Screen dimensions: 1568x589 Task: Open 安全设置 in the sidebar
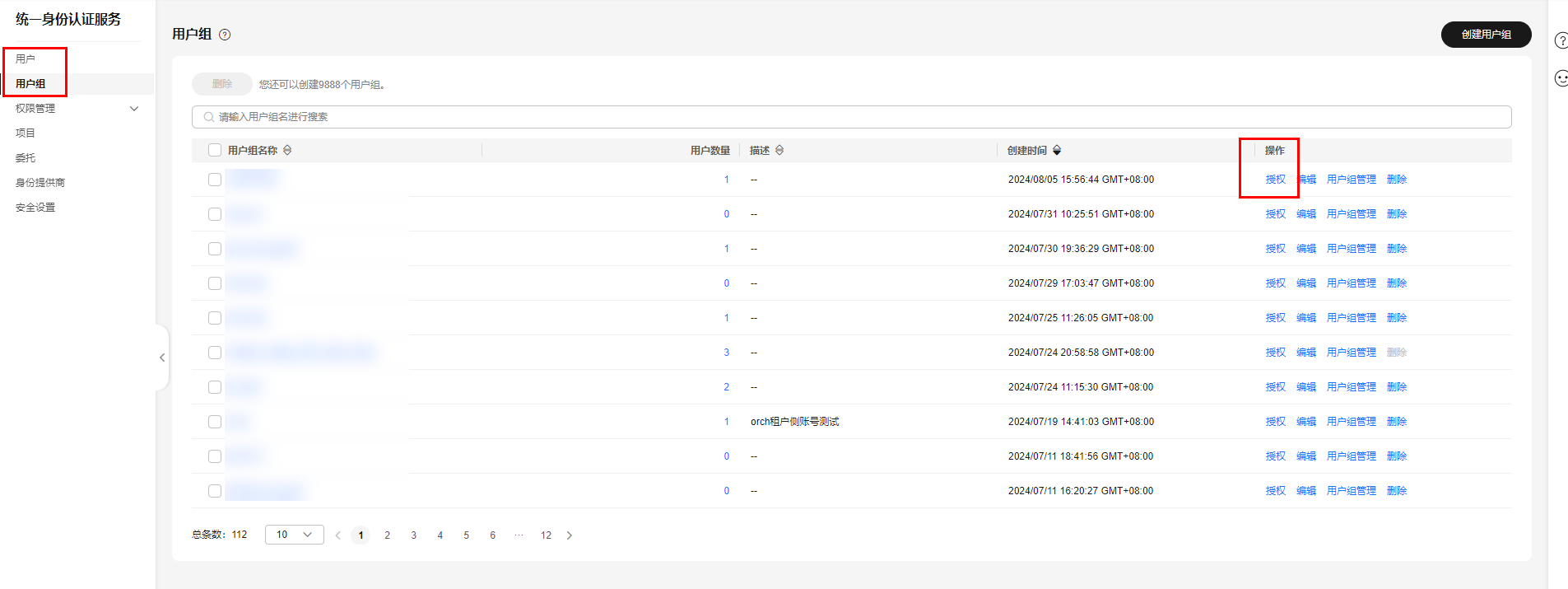point(35,208)
